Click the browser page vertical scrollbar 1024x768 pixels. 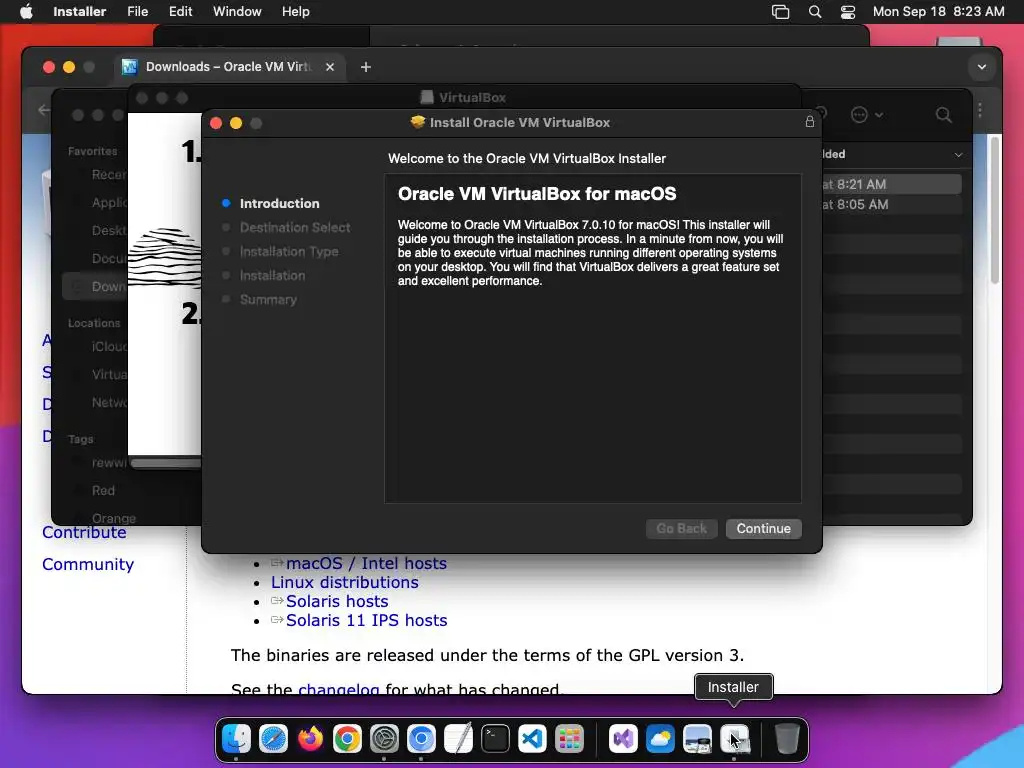click(x=995, y=209)
